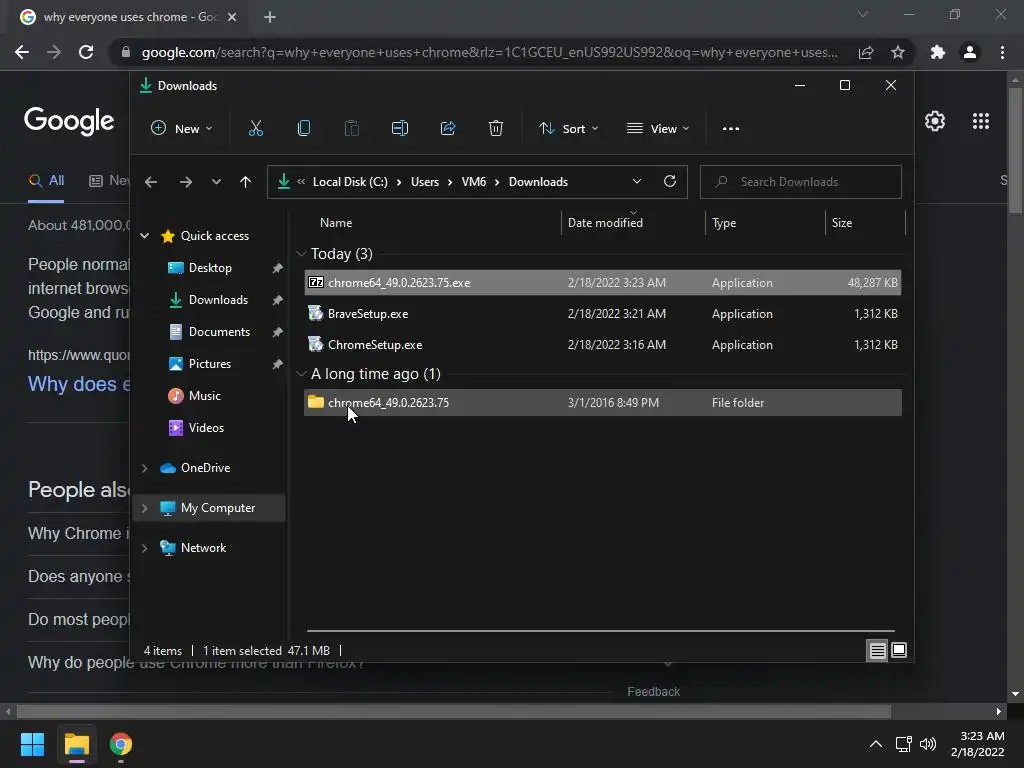Go back in Explorer navigation
1024x768 pixels.
pos(151,182)
